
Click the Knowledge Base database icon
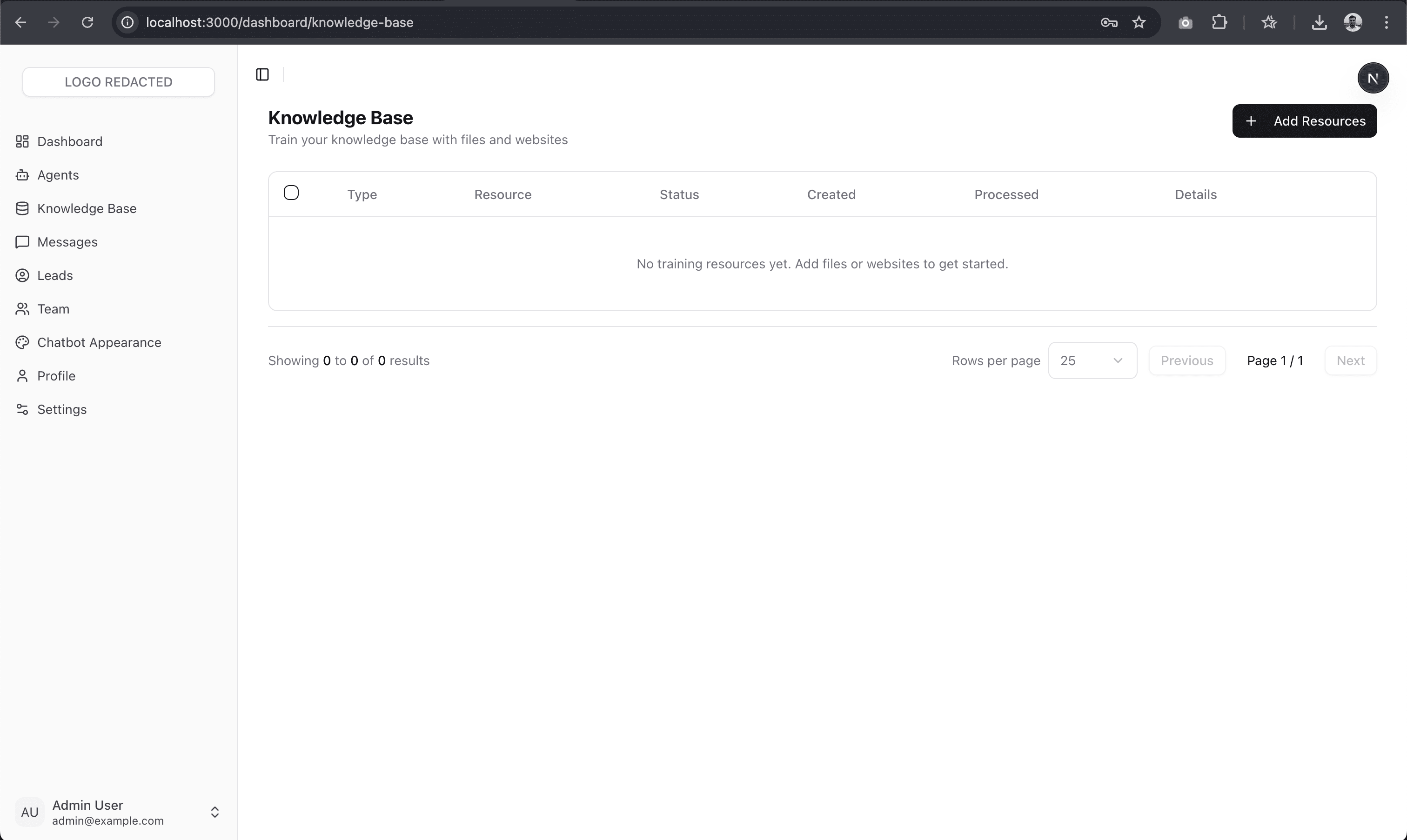click(x=22, y=208)
